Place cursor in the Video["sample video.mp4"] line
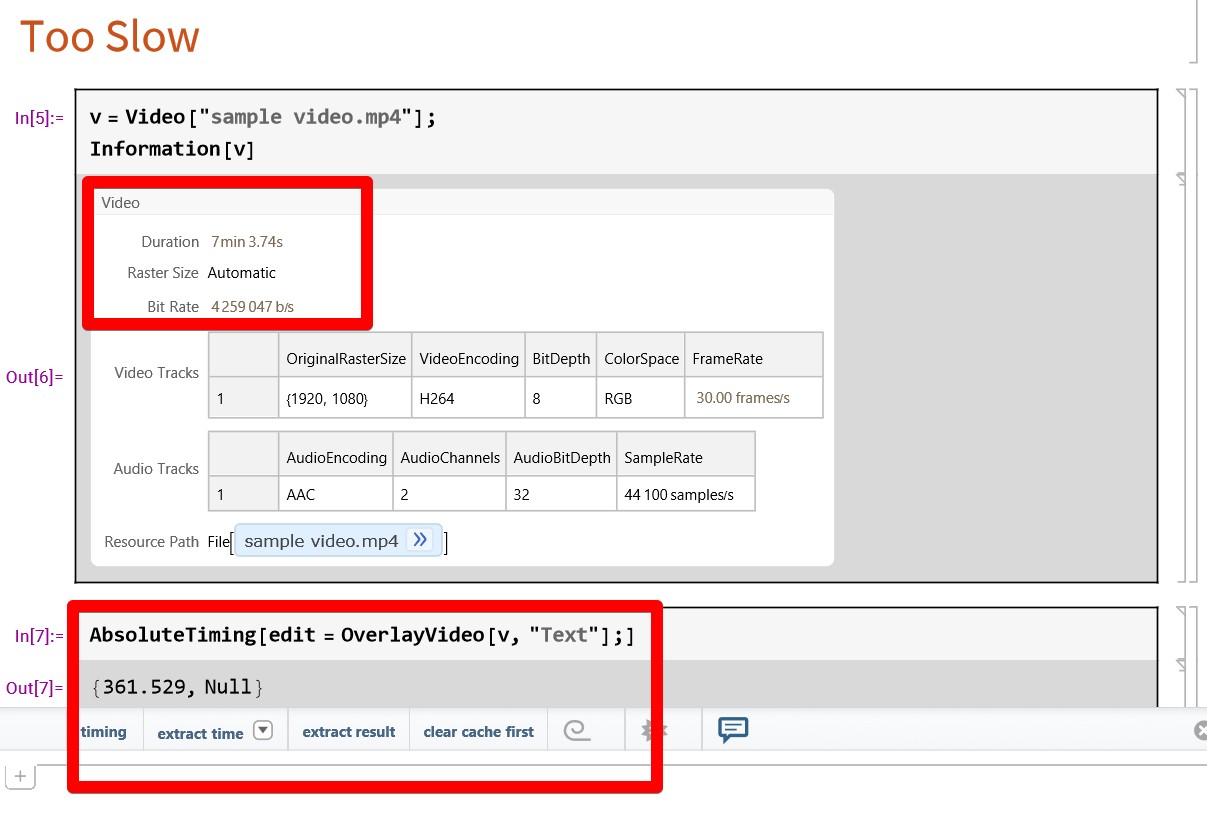 point(263,117)
